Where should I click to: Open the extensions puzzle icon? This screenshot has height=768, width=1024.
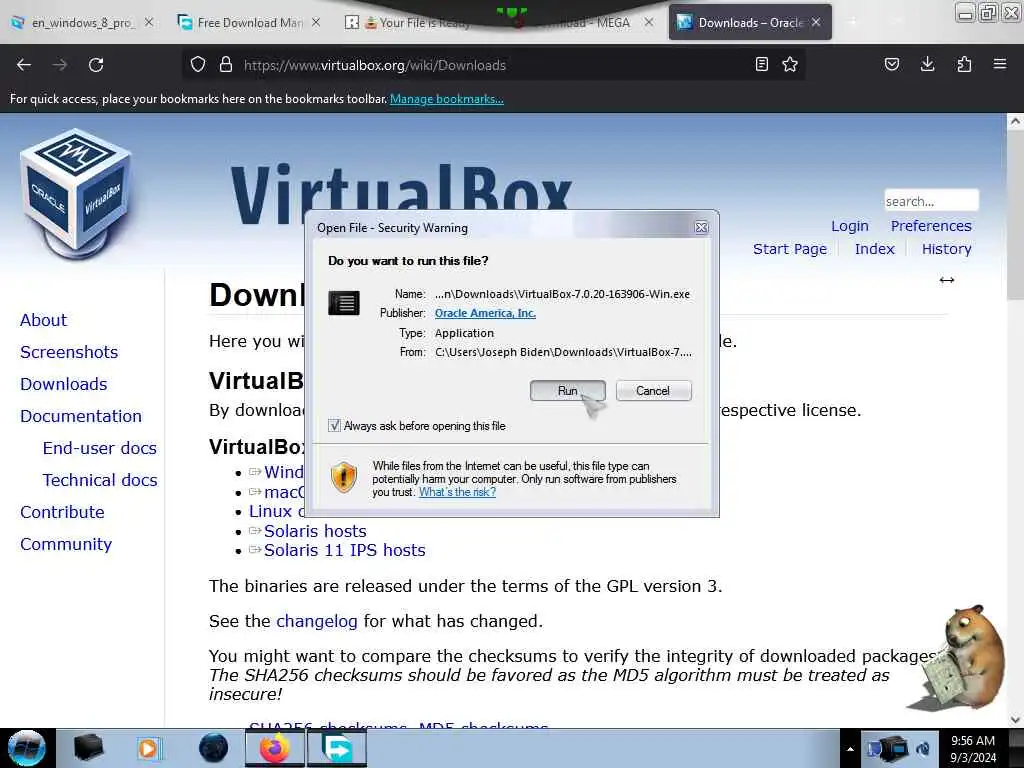(x=964, y=64)
